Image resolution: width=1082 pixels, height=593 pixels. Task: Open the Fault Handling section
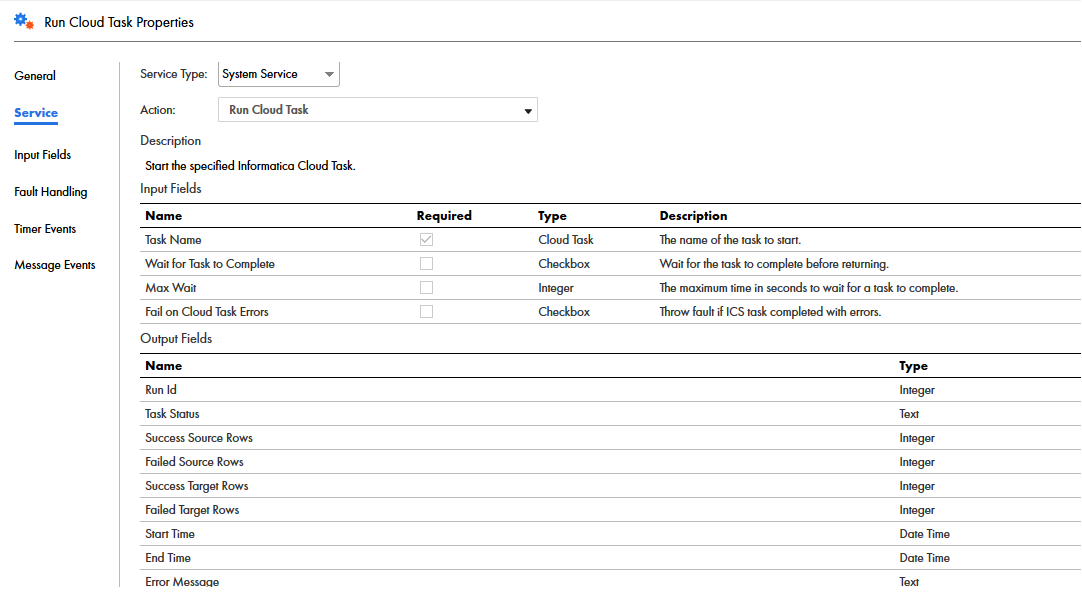click(50, 192)
